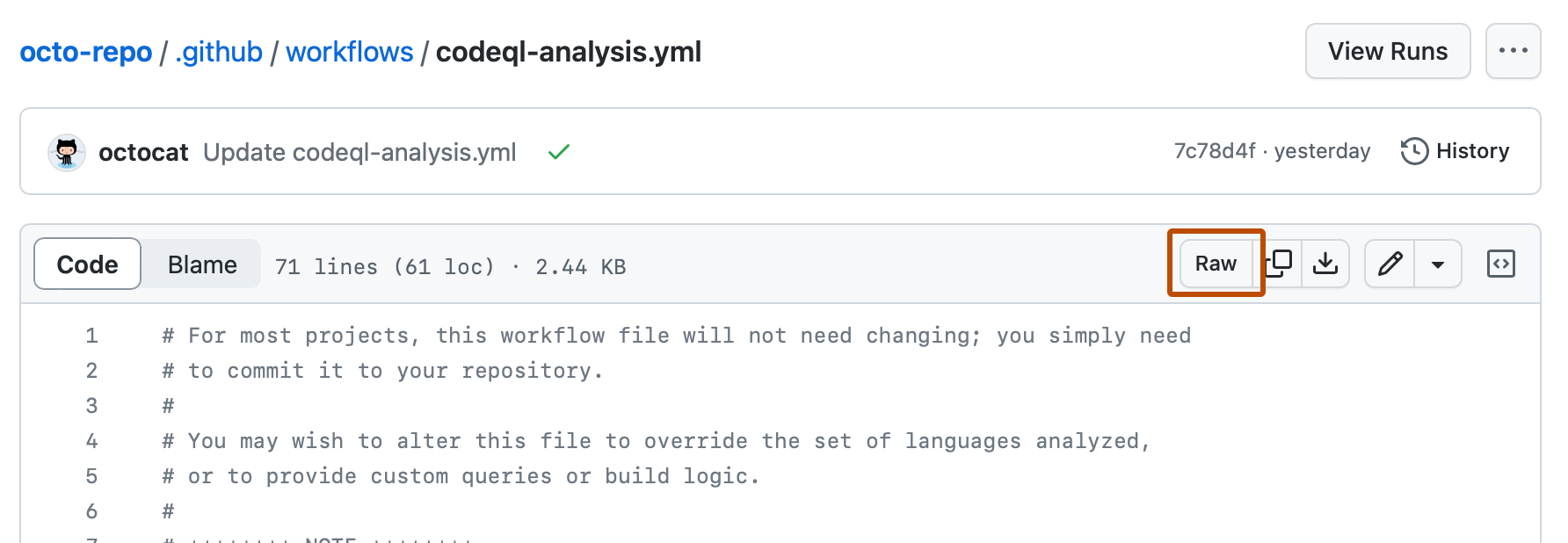This screenshot has width=1568, height=543.
Task: Switch to the Blame view tab
Action: coord(202,264)
